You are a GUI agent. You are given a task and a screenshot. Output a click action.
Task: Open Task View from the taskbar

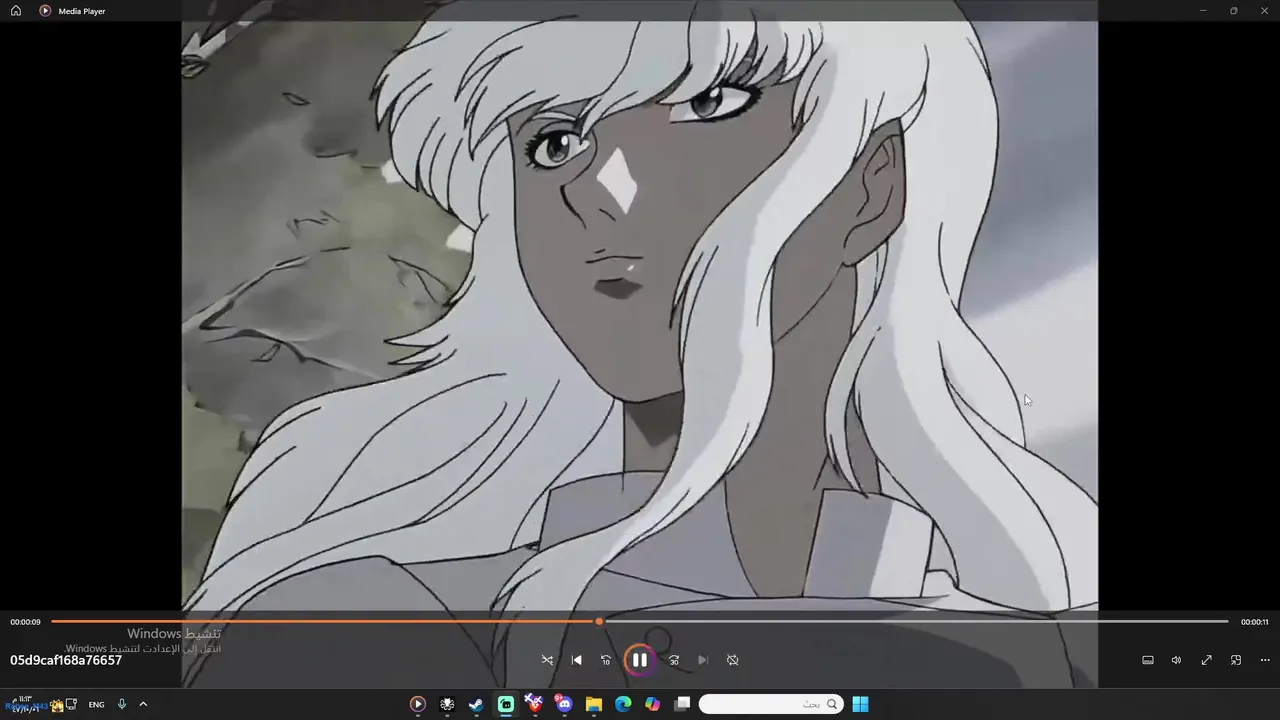coord(682,704)
